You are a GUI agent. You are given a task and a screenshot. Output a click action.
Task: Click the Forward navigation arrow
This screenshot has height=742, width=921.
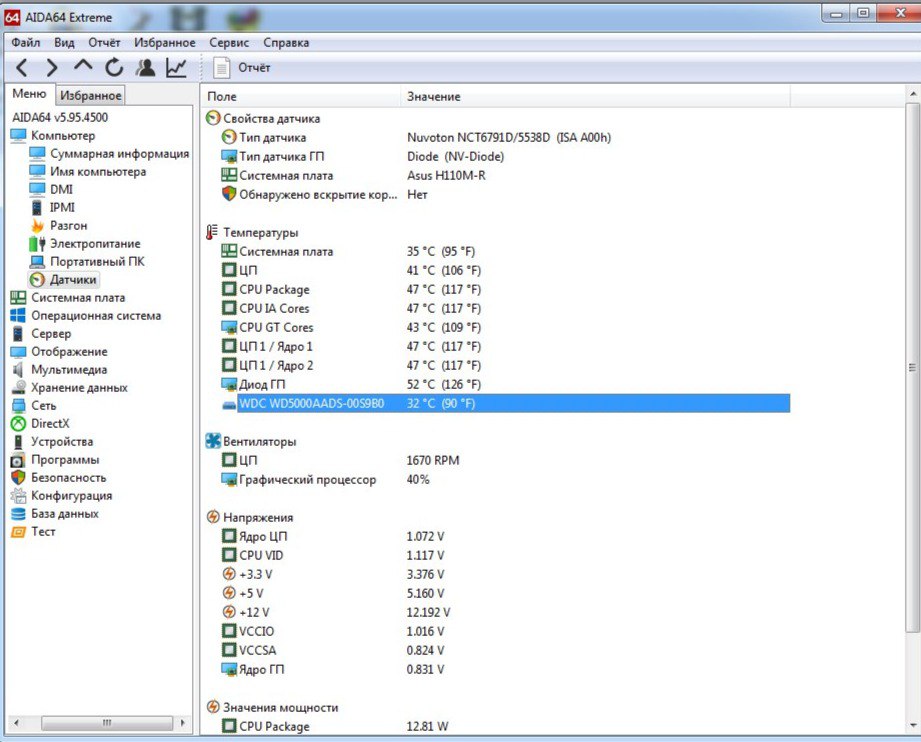click(52, 68)
